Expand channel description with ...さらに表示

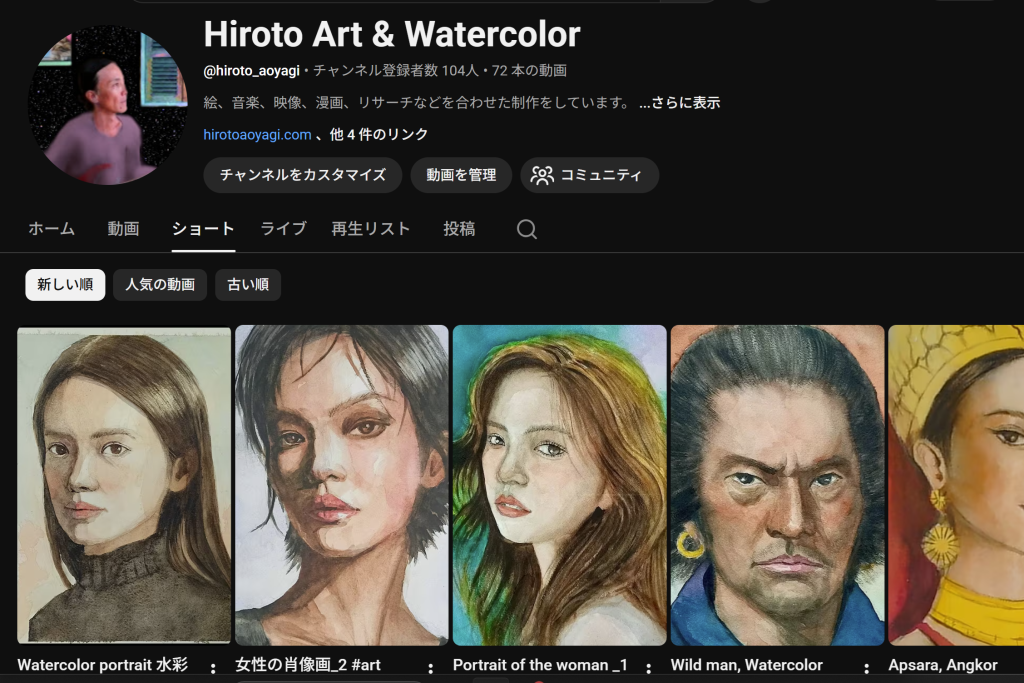(679, 103)
